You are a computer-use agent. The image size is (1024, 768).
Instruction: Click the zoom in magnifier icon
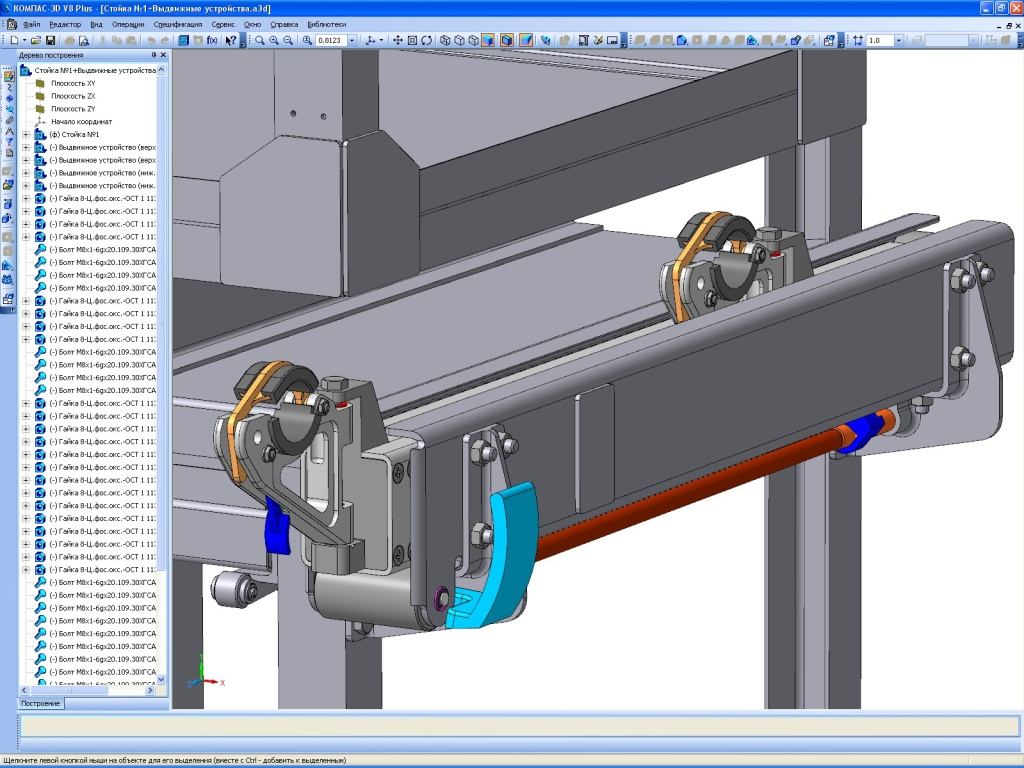click(x=274, y=40)
